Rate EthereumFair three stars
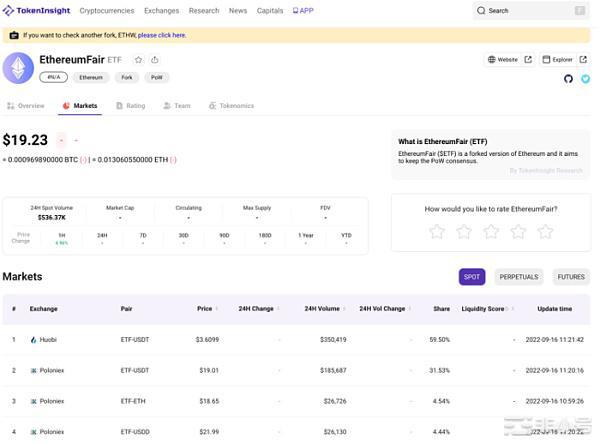Screen dimensions: 600x444 point(491,232)
